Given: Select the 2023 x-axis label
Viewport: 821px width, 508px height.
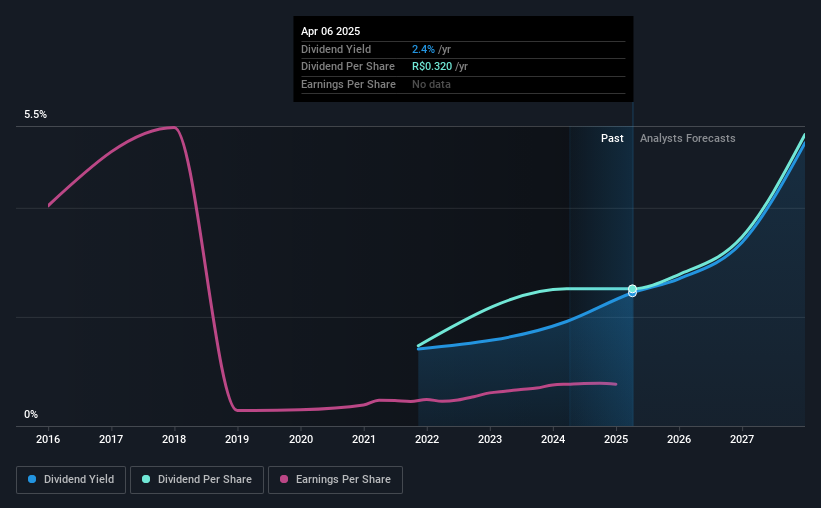Looking at the screenshot, I should (490, 439).
